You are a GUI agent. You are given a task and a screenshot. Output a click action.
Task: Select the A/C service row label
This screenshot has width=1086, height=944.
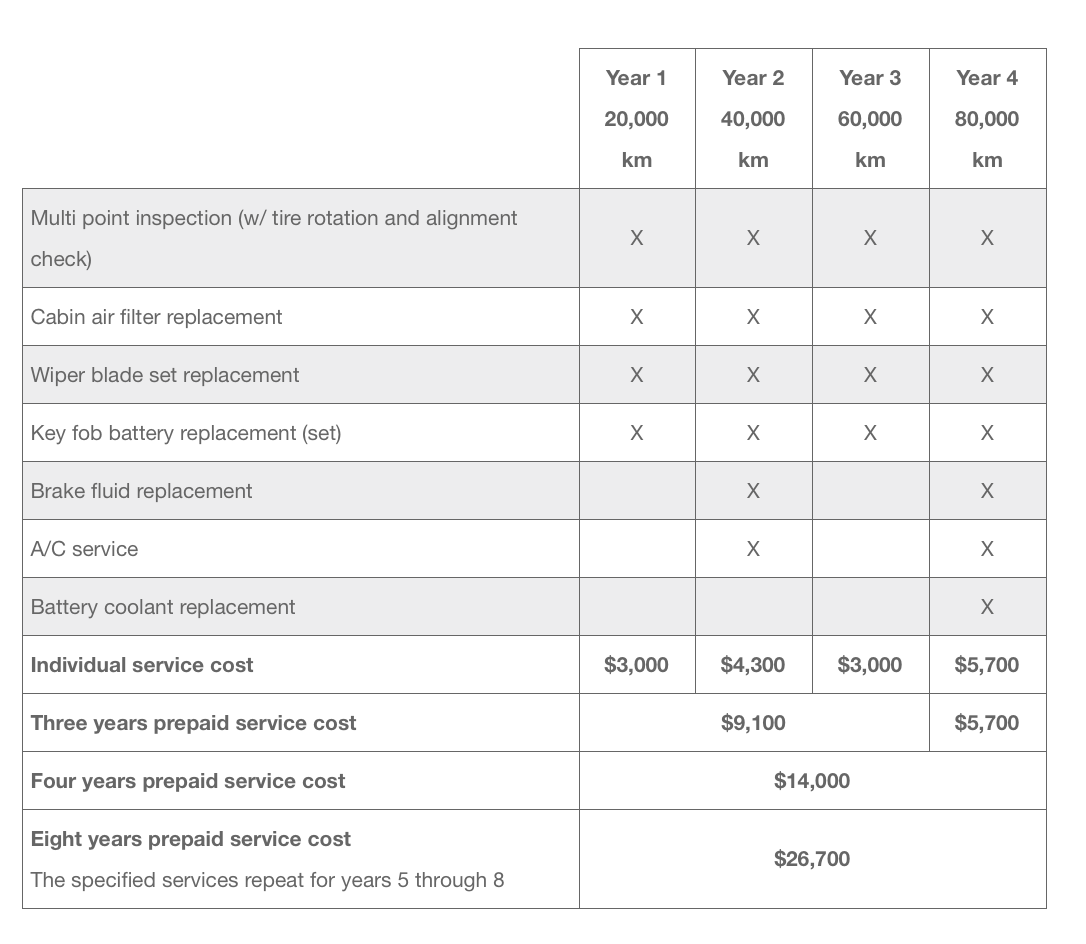coord(85,549)
